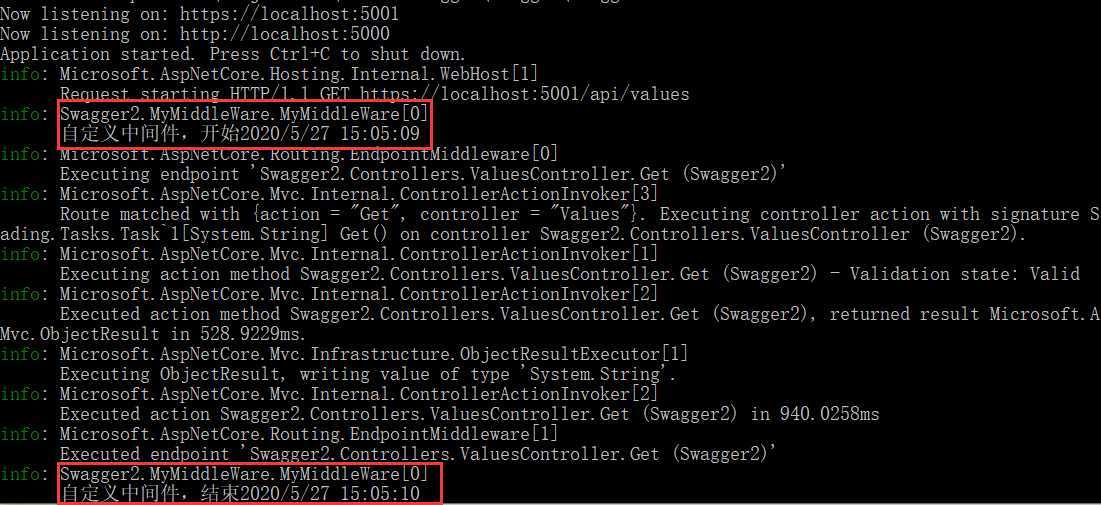The image size is (1101, 505).
Task: Click the Hosting.Internal.WebHost[1] log source
Action: 298,74
